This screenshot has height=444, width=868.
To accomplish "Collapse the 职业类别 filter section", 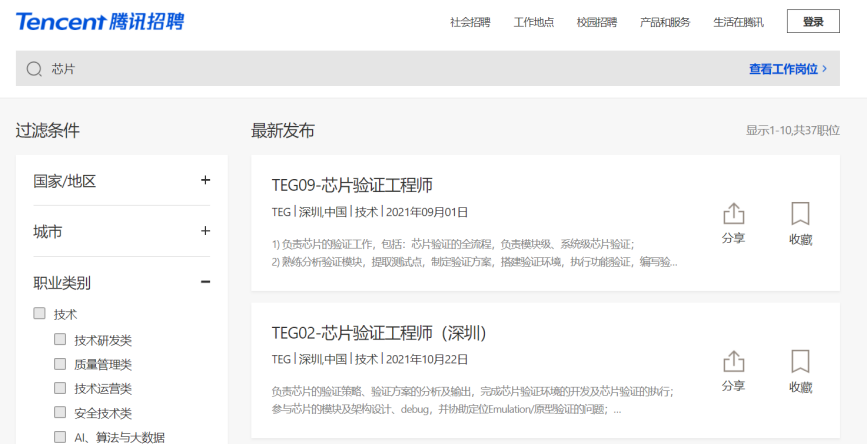I will pyautogui.click(x=205, y=282).
